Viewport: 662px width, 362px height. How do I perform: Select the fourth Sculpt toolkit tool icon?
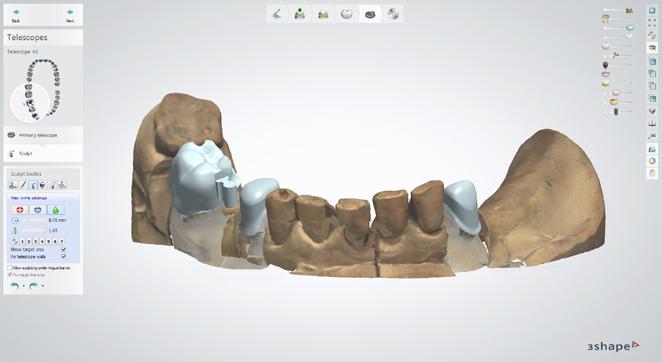(43, 185)
